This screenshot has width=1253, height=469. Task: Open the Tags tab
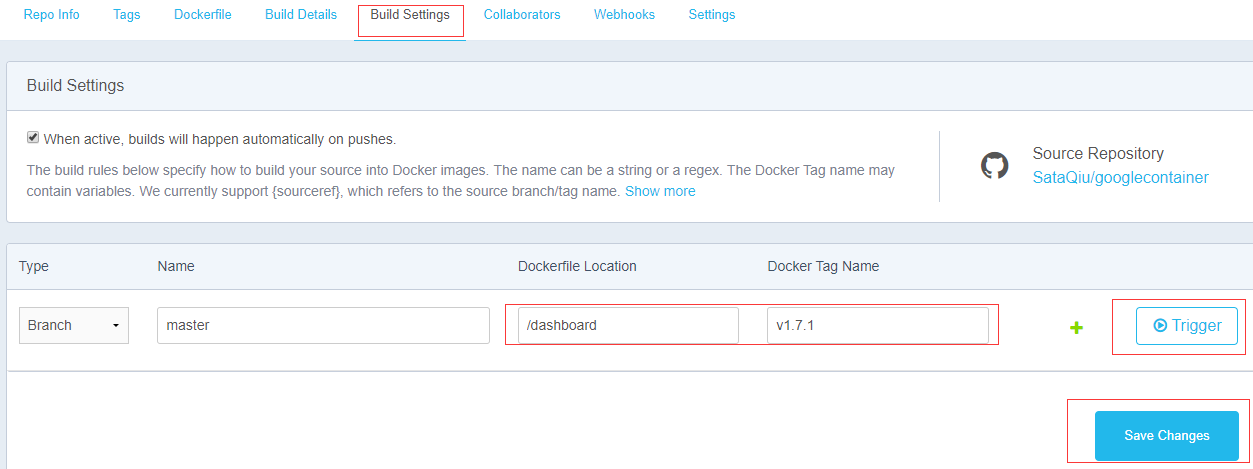[127, 15]
